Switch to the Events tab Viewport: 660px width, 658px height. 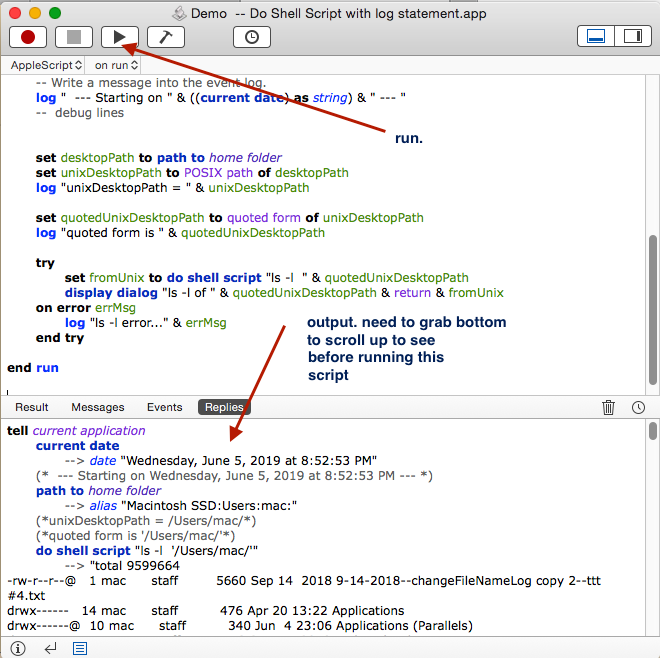point(165,407)
